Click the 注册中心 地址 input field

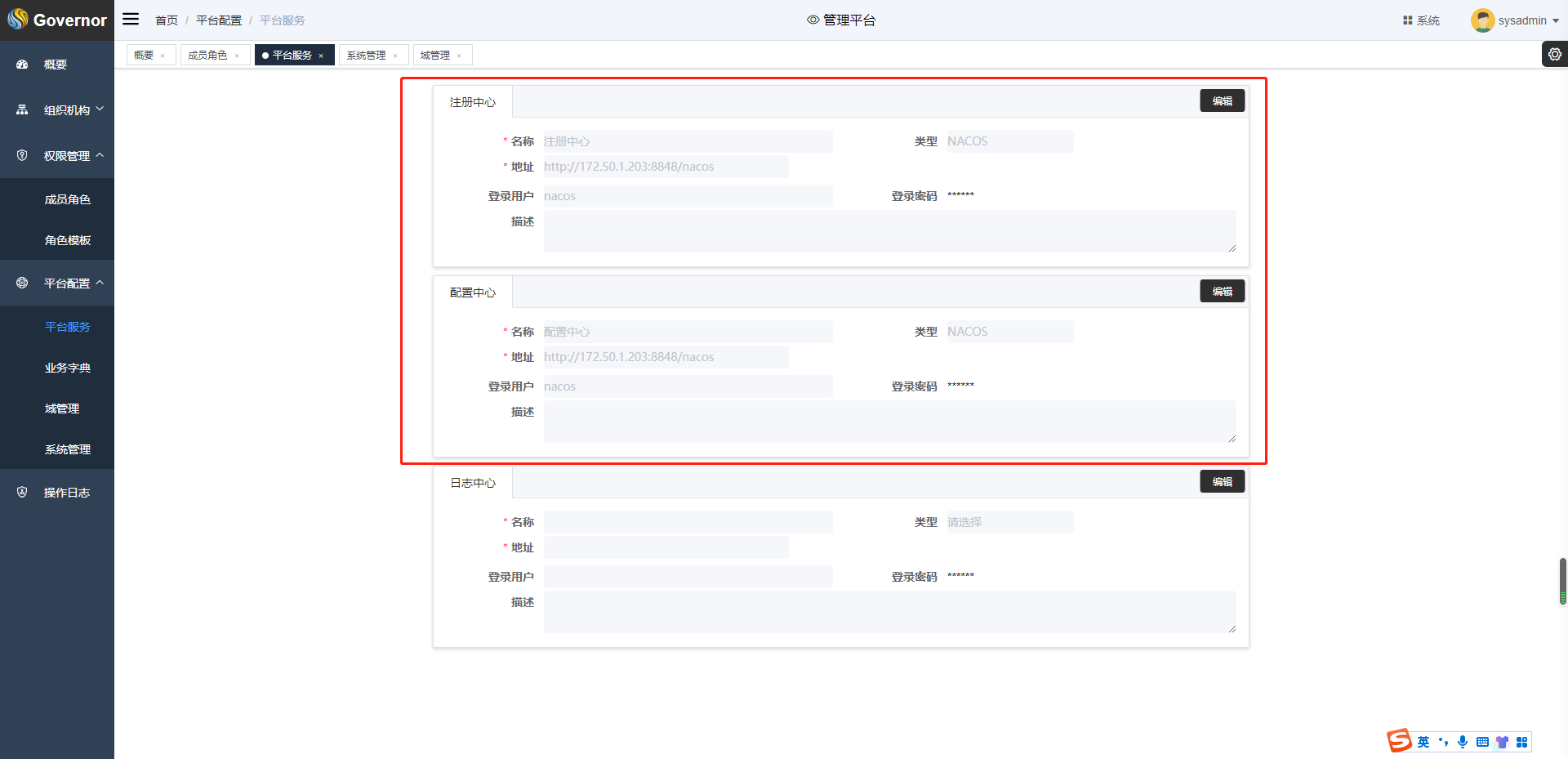coord(666,167)
